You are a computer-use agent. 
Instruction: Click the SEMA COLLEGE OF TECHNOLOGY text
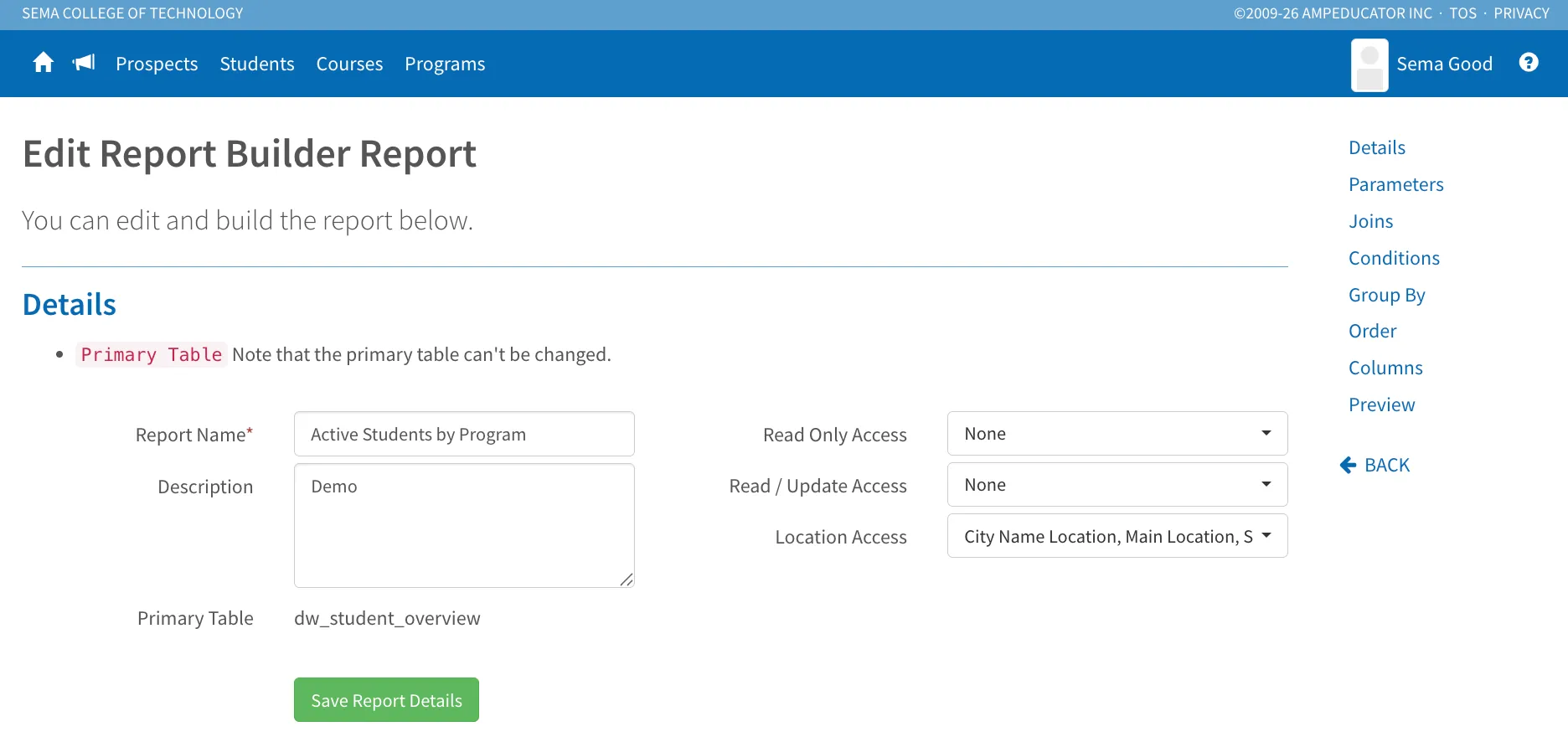(x=132, y=13)
